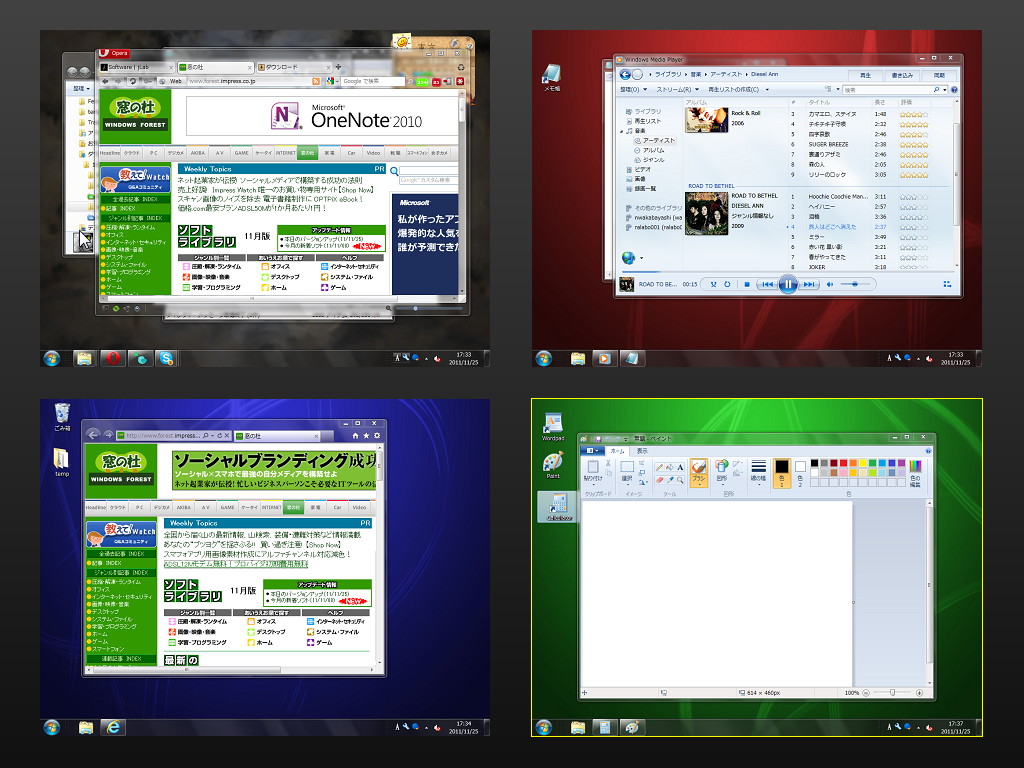Click the Media Player back arrow button
The image size is (1024, 768).
(625, 74)
